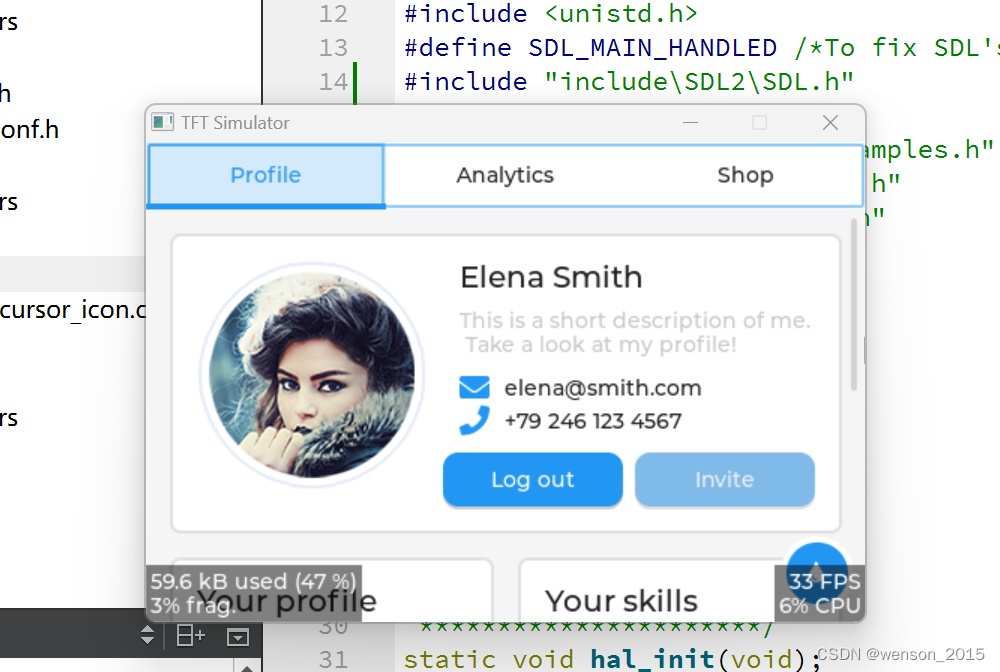Viewport: 1000px width, 672px height.
Task: Click the Your profile card heading
Action: [286, 601]
